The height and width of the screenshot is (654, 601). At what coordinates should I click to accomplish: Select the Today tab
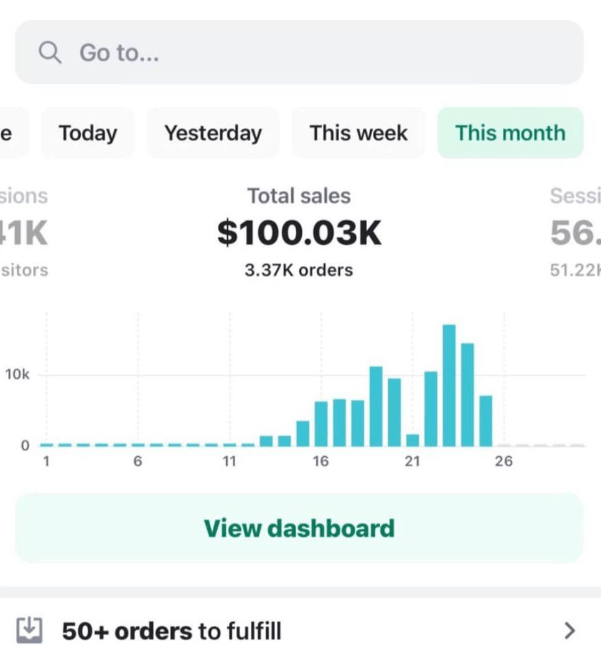coord(88,133)
